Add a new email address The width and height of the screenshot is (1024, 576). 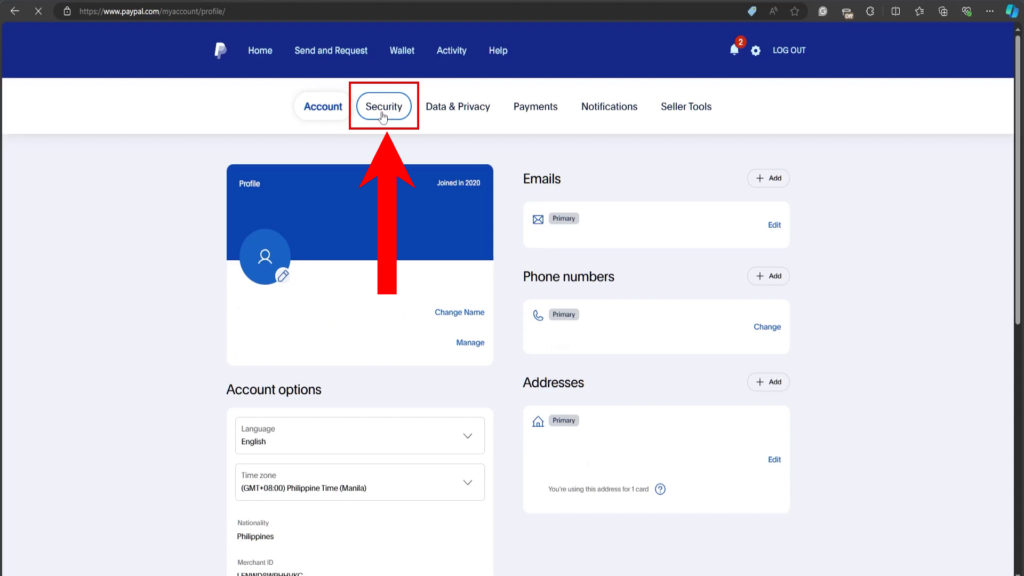(768, 178)
